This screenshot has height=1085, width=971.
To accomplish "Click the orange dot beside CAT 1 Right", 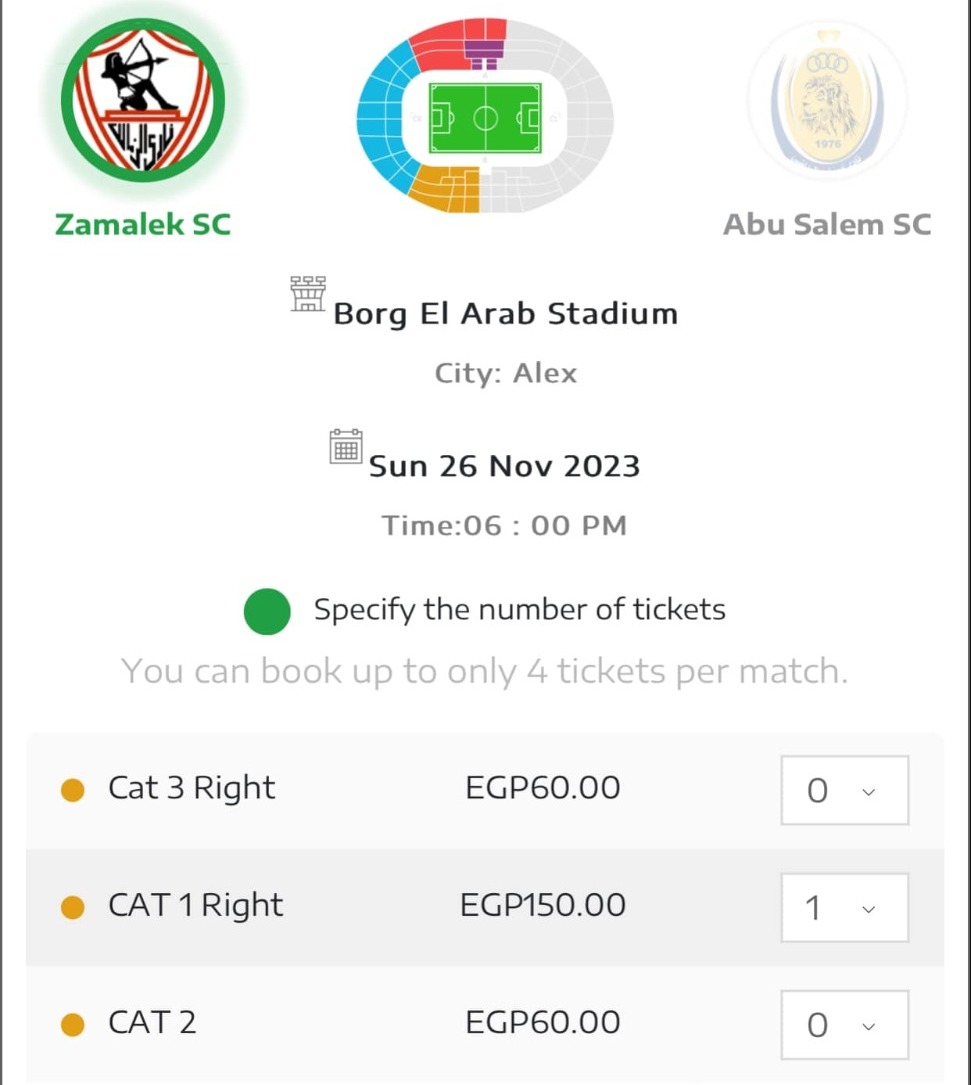I will (x=73, y=908).
